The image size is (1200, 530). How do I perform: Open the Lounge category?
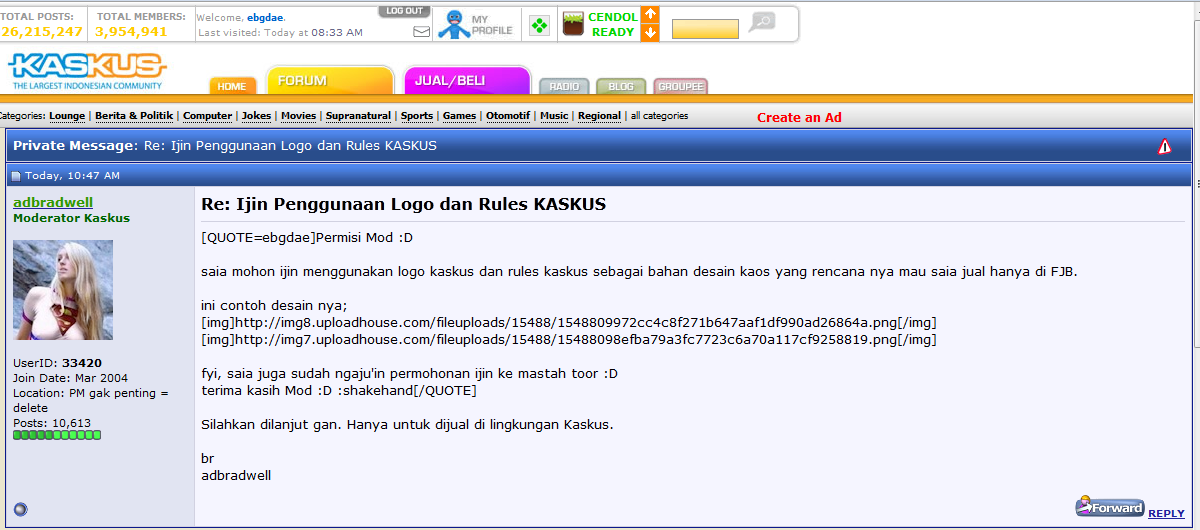(x=67, y=116)
